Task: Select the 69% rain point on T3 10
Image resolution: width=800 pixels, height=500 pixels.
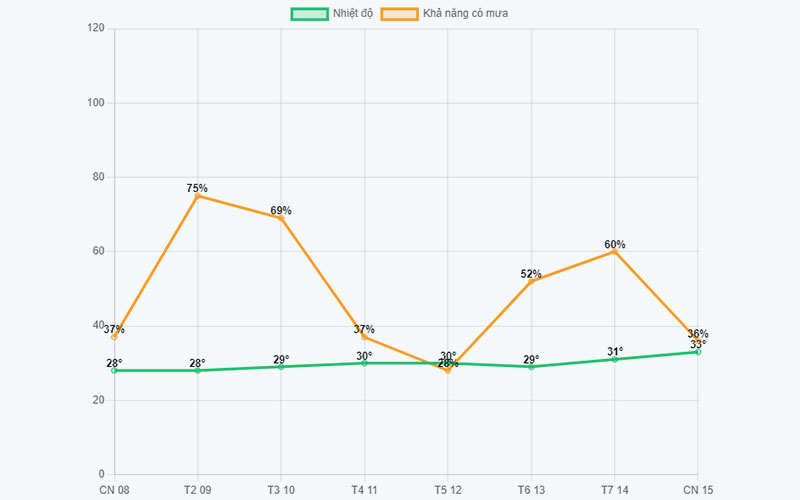Action: [x=281, y=218]
